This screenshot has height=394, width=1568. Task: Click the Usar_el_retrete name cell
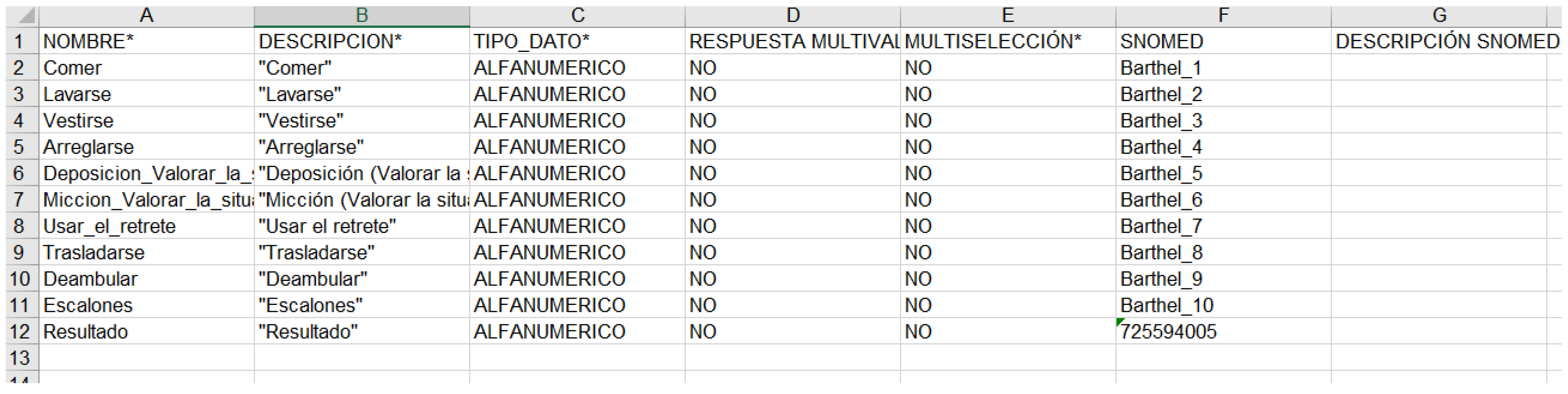[146, 226]
